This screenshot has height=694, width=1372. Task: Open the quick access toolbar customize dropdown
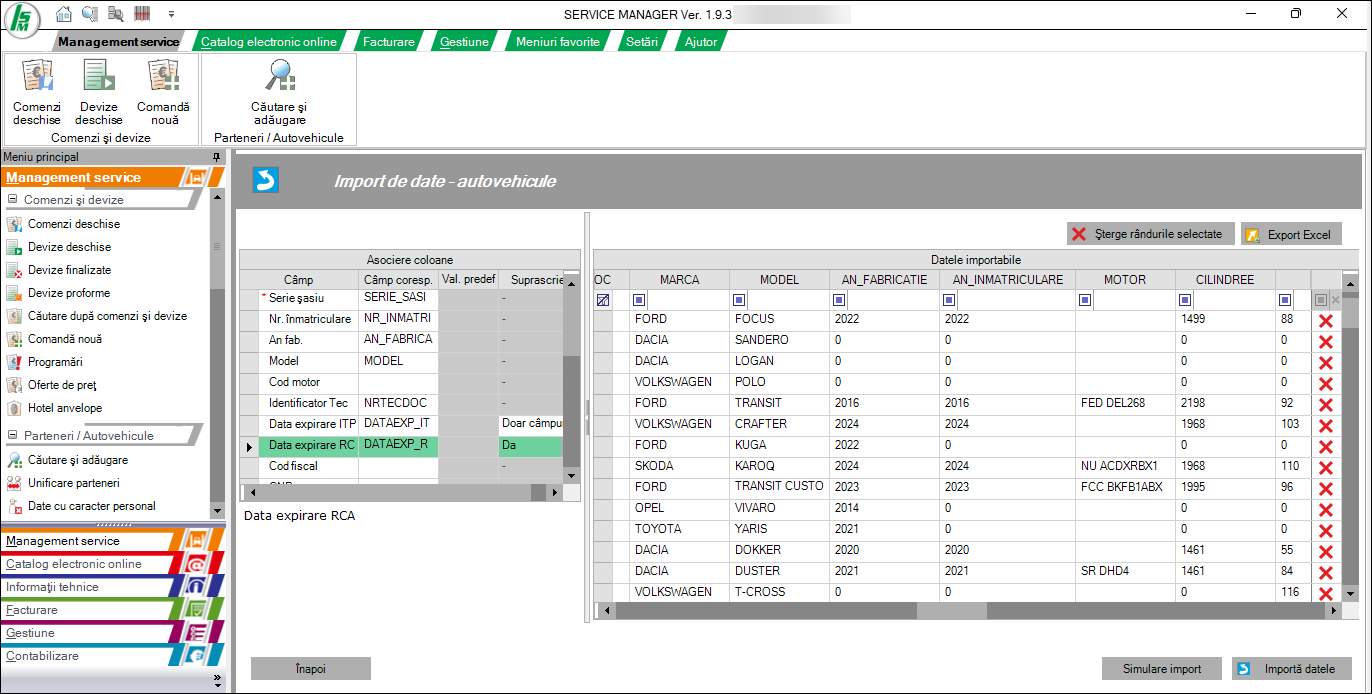click(x=171, y=14)
